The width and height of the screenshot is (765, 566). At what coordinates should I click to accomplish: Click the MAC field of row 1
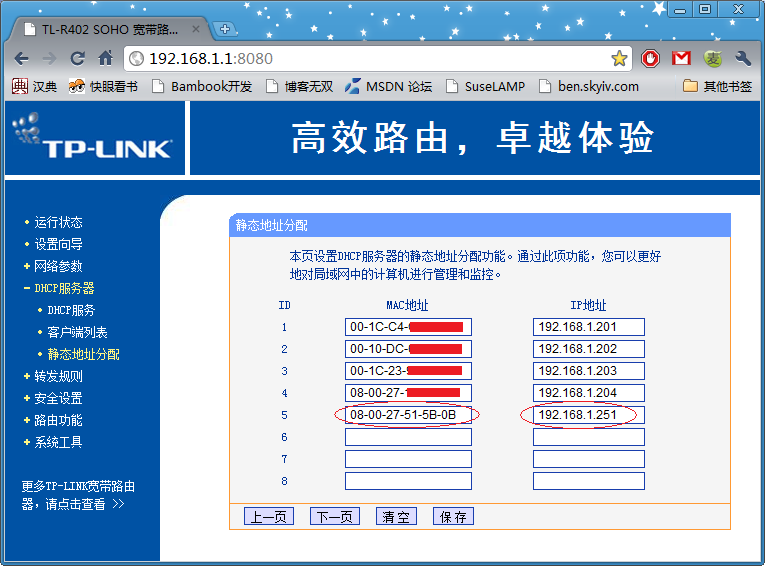408,327
